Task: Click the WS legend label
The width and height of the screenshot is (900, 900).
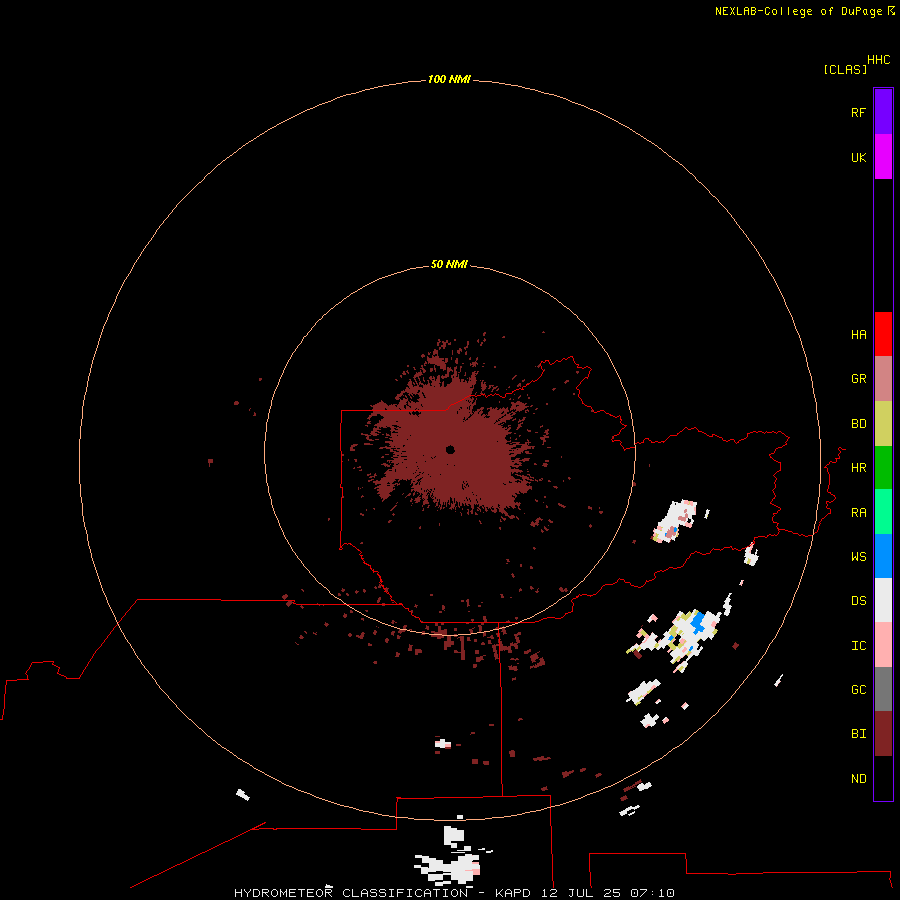Action: coord(858,556)
